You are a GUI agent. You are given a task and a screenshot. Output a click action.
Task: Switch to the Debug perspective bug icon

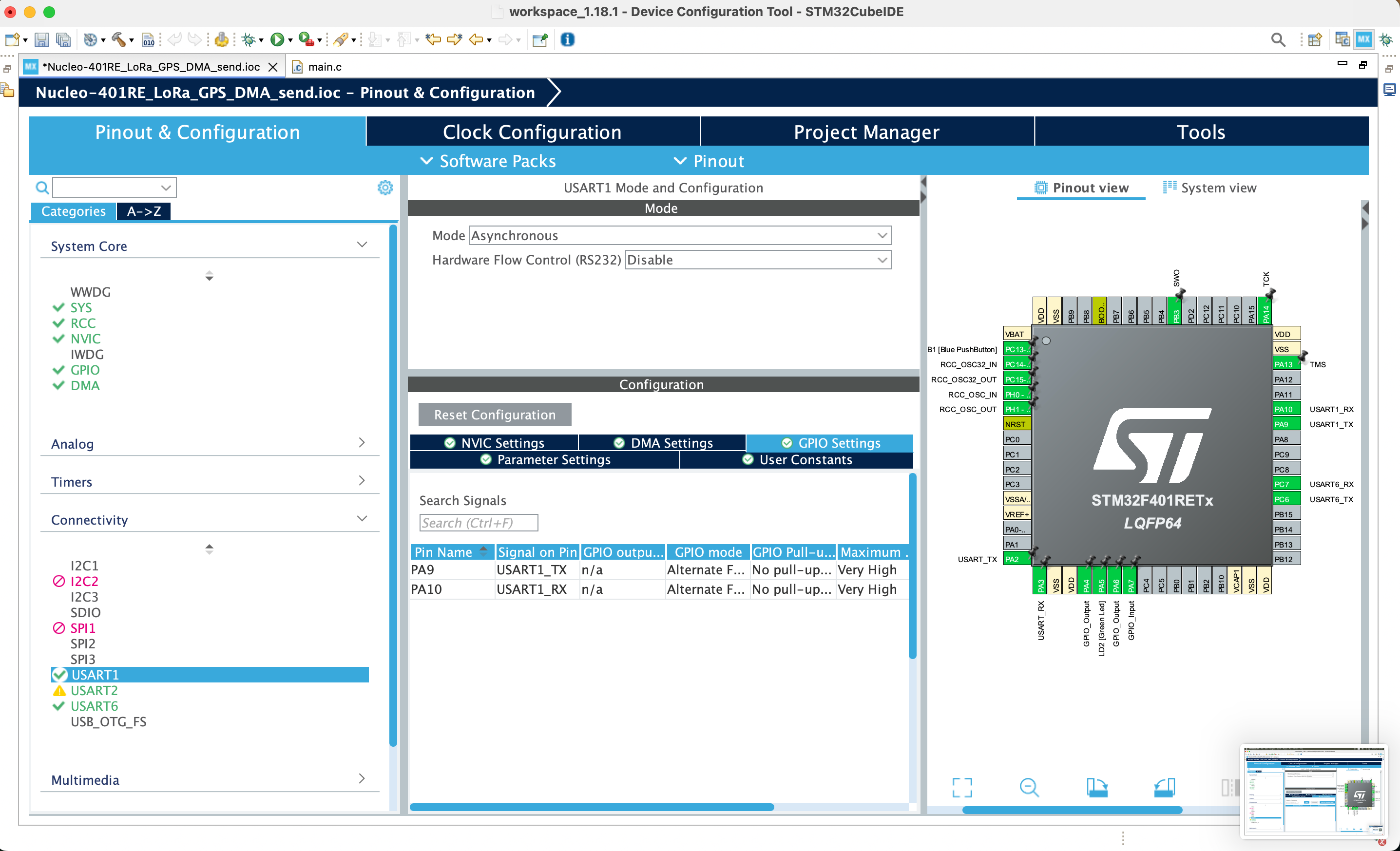(1385, 40)
